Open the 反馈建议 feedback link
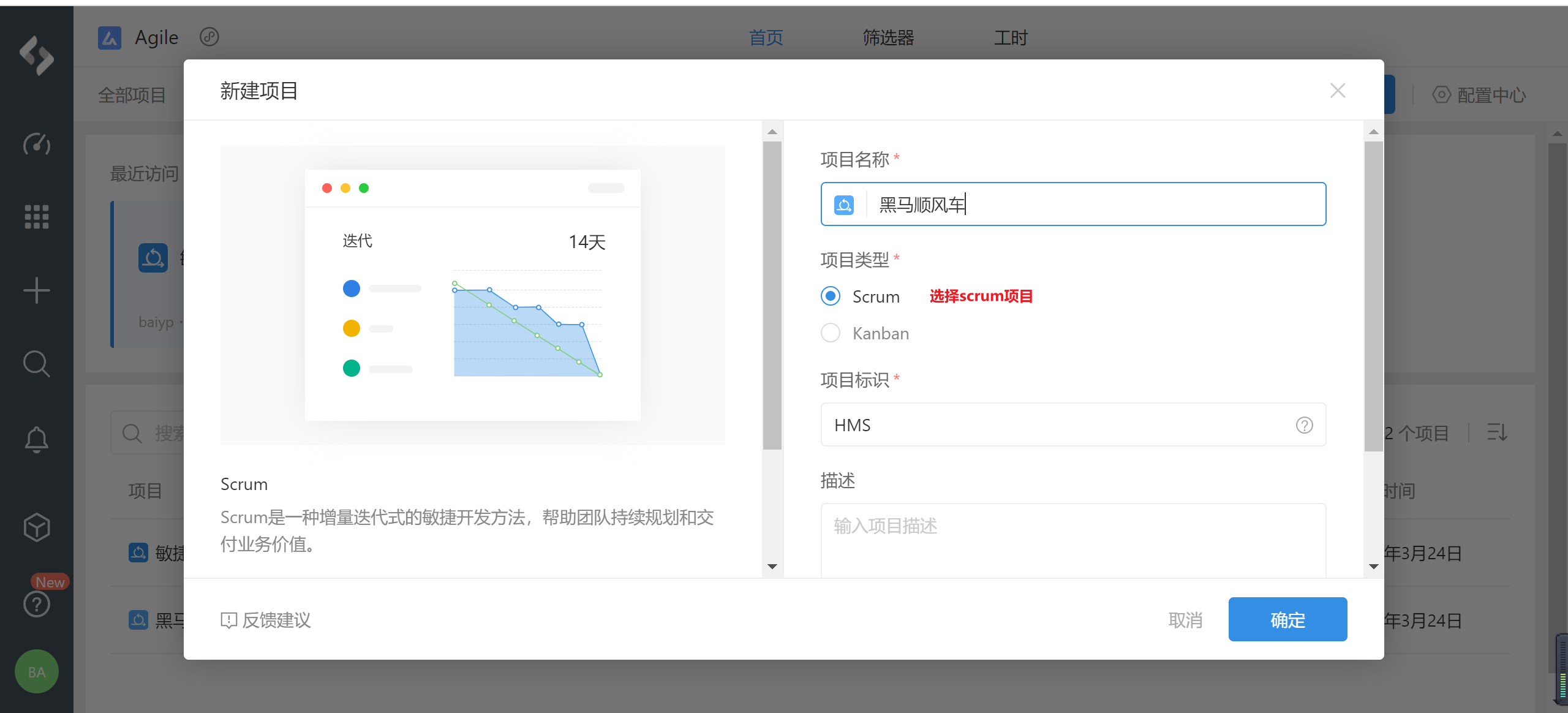1568x713 pixels. [266, 620]
